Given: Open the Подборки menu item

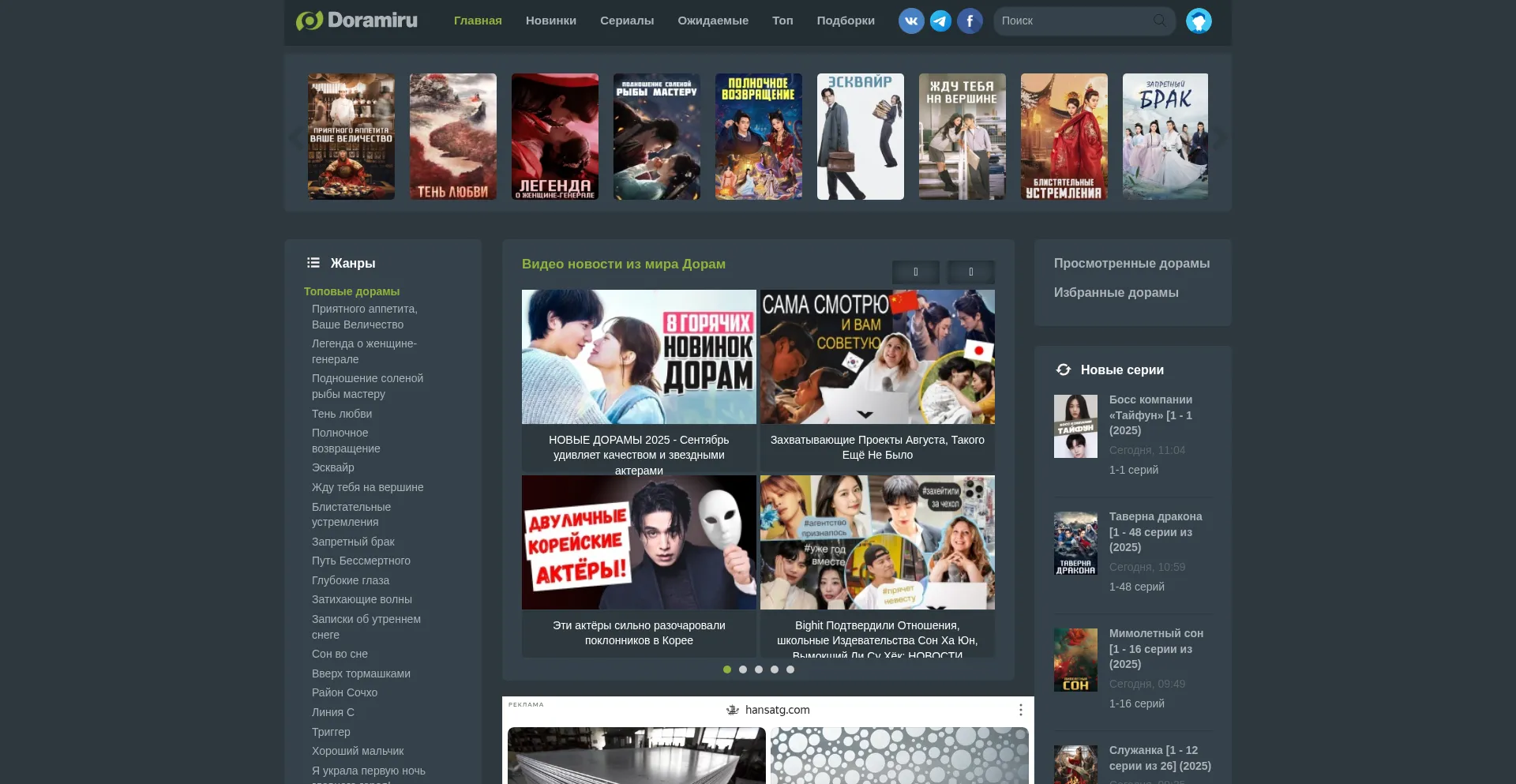Looking at the screenshot, I should (x=846, y=21).
